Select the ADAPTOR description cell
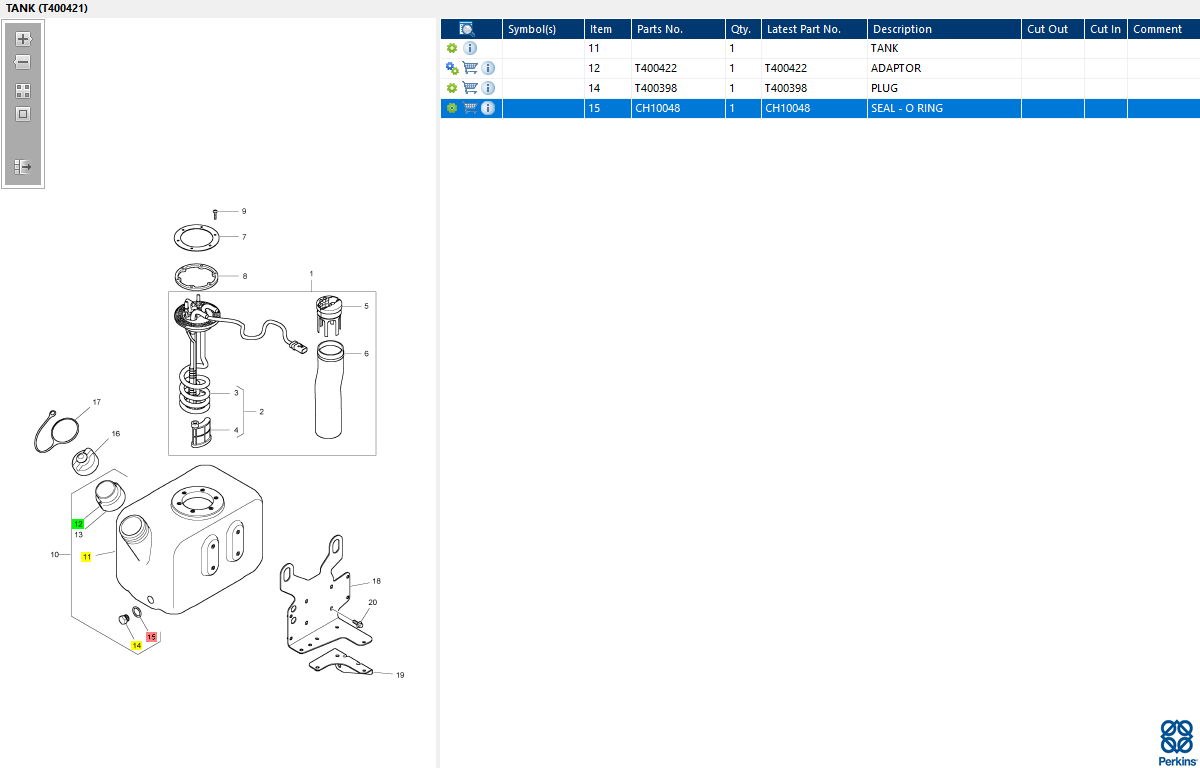The image size is (1200, 768). tap(944, 68)
